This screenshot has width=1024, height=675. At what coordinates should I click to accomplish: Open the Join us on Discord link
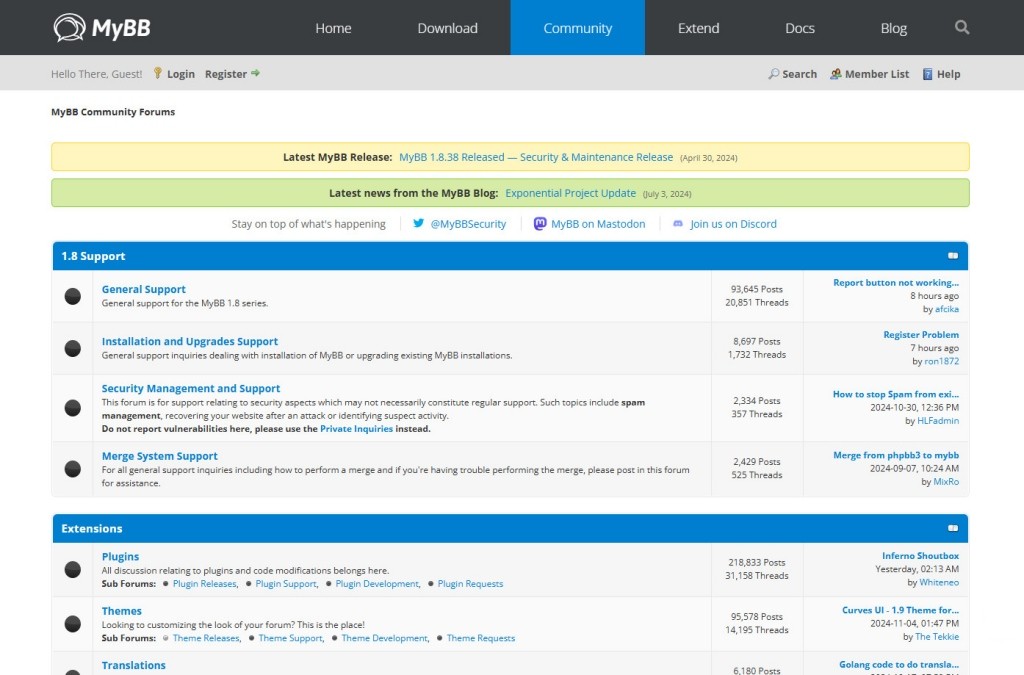click(x=733, y=224)
